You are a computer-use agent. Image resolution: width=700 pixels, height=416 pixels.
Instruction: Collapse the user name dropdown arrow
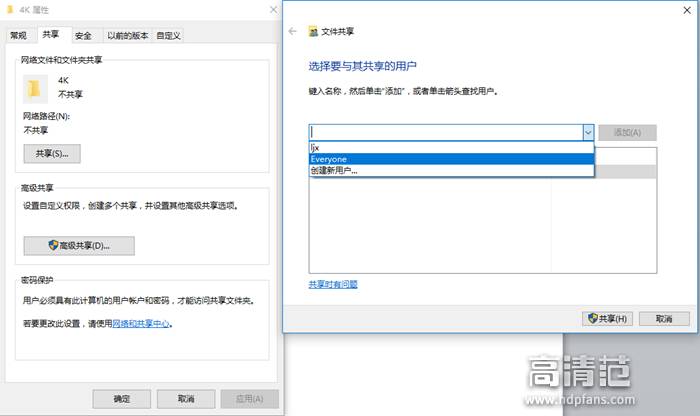(588, 133)
